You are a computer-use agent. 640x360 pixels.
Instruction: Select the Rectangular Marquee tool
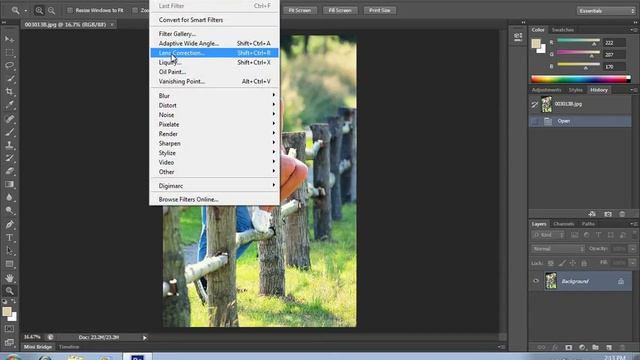coord(9,52)
